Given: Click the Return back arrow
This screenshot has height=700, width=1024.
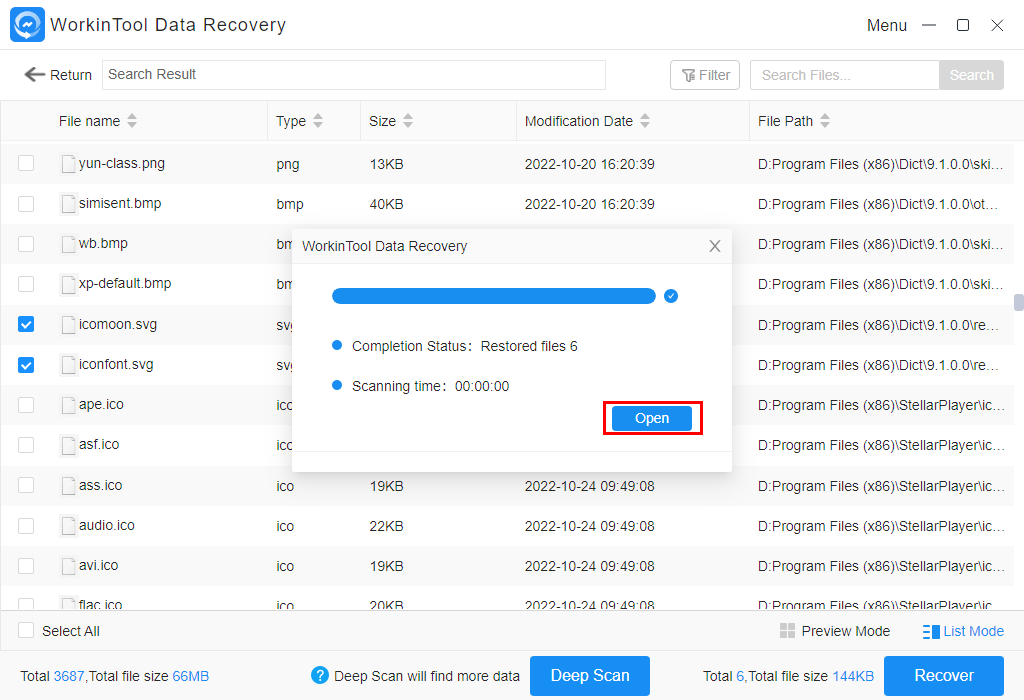Looking at the screenshot, I should (35, 75).
